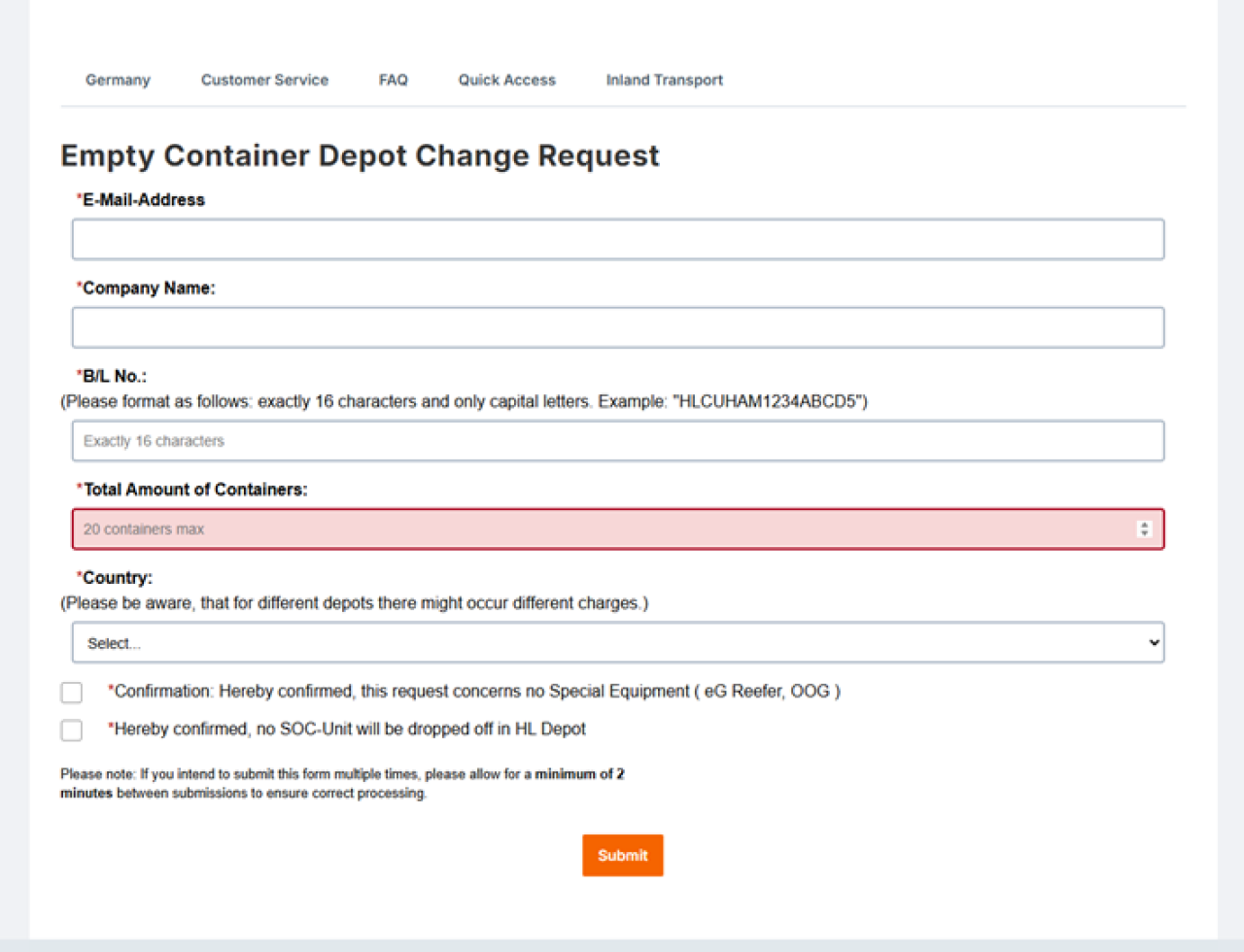
Task: Open the Germany menu item
Action: click(x=118, y=80)
